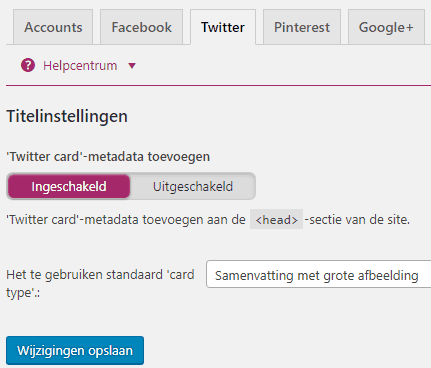Click the description text 'toevoegen aan de'
Screen dimensions: 431x368
tap(194, 219)
